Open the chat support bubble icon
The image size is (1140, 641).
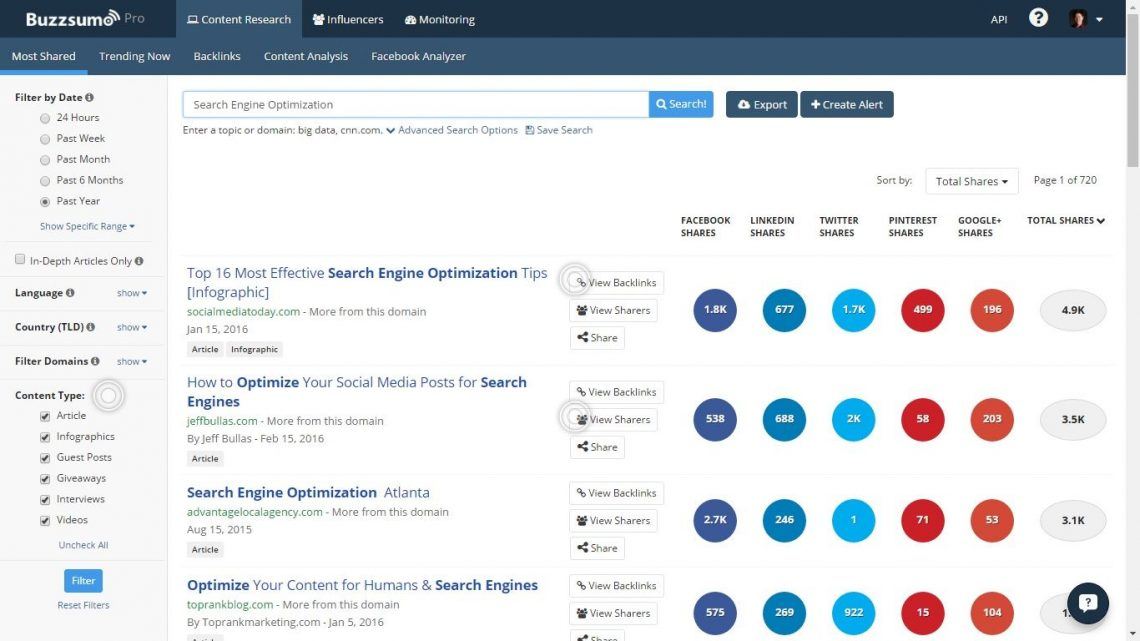1087,603
